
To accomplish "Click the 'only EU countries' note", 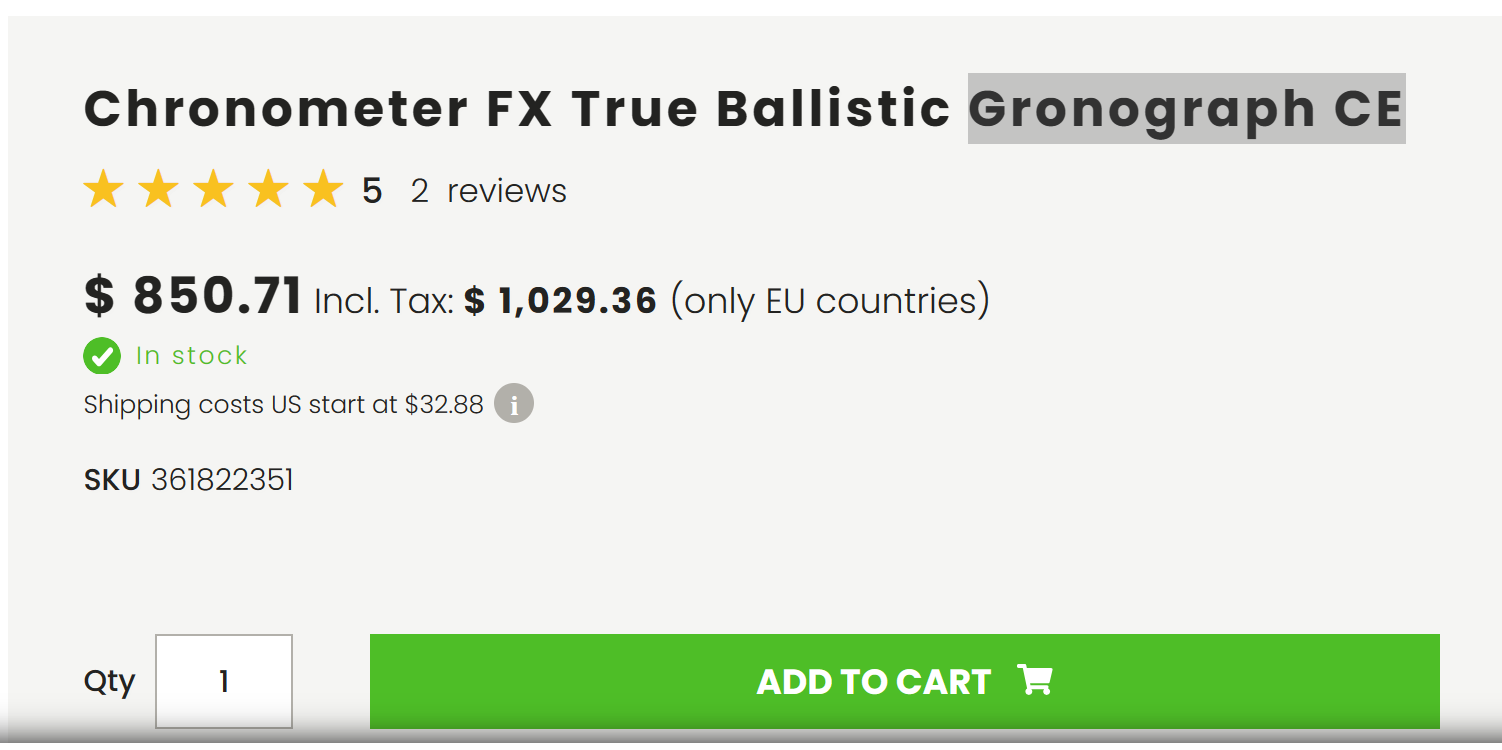I will pos(830,300).
